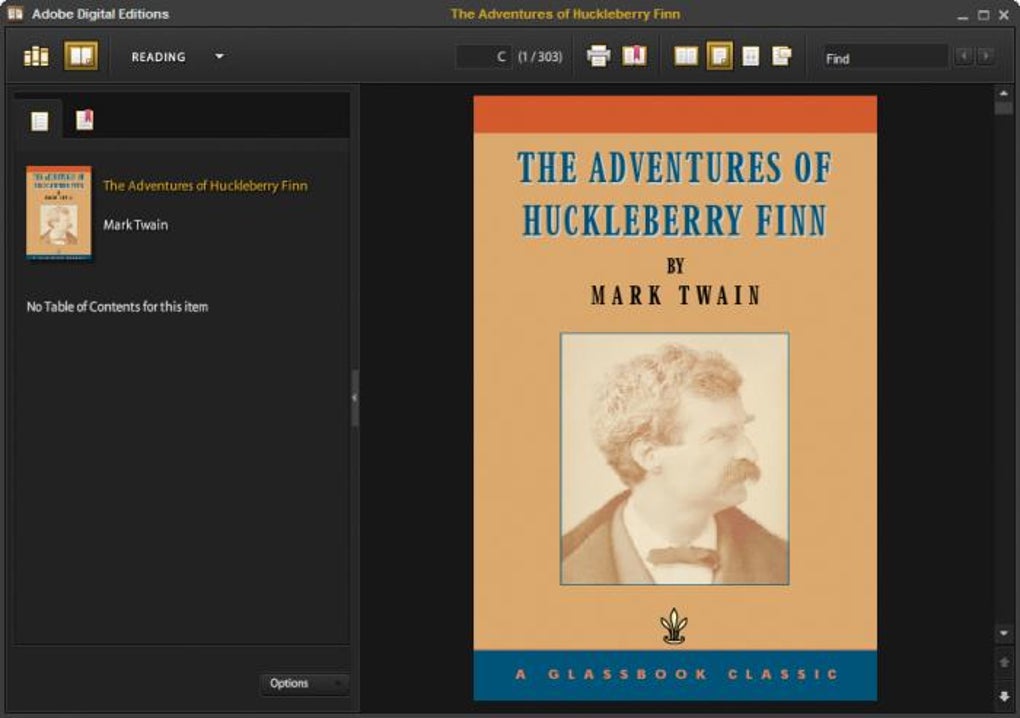Screen dimensions: 1020x718
Task: Open the READING dropdown arrow
Action: (x=219, y=57)
